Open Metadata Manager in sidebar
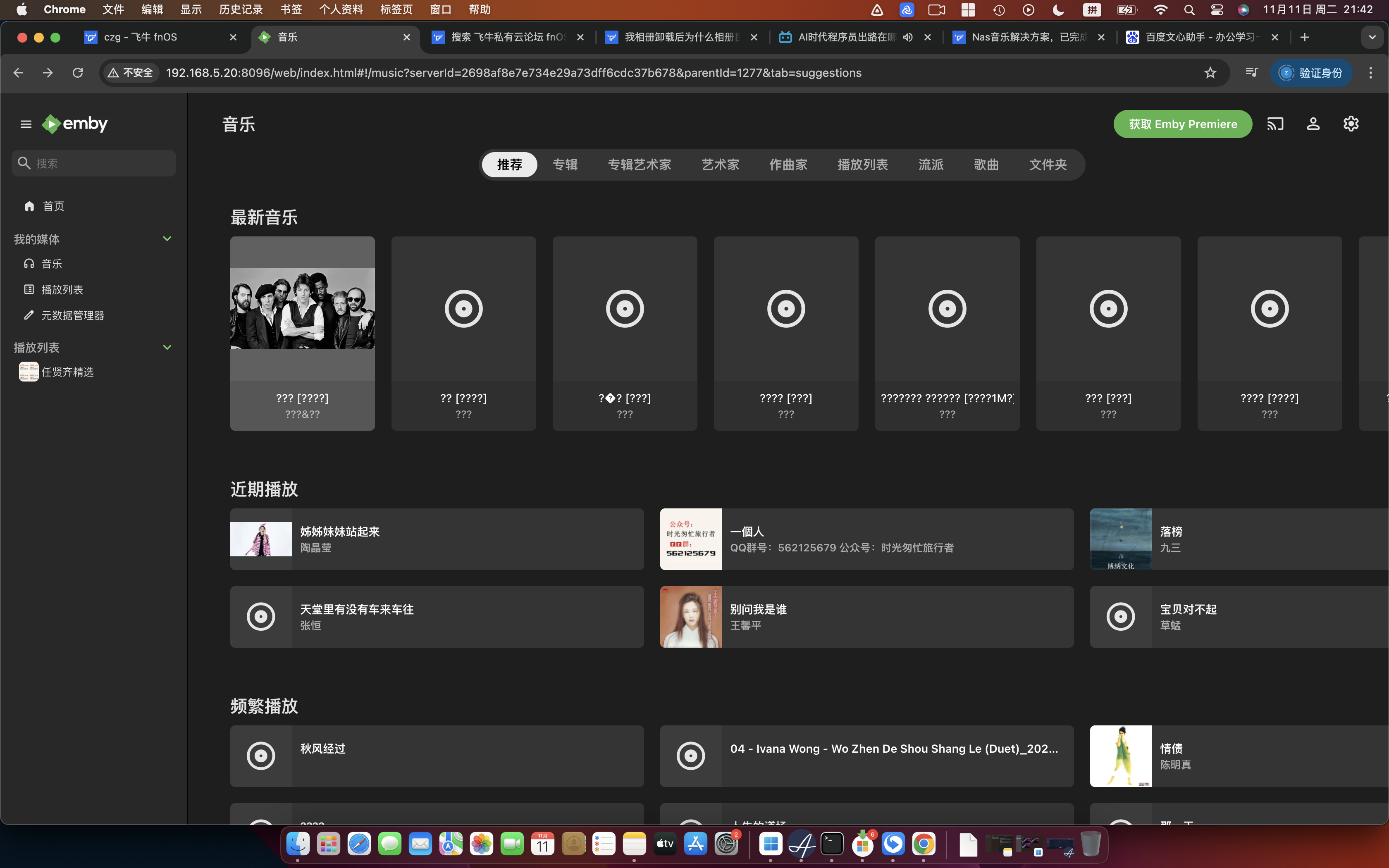The image size is (1389, 868). tap(72, 315)
